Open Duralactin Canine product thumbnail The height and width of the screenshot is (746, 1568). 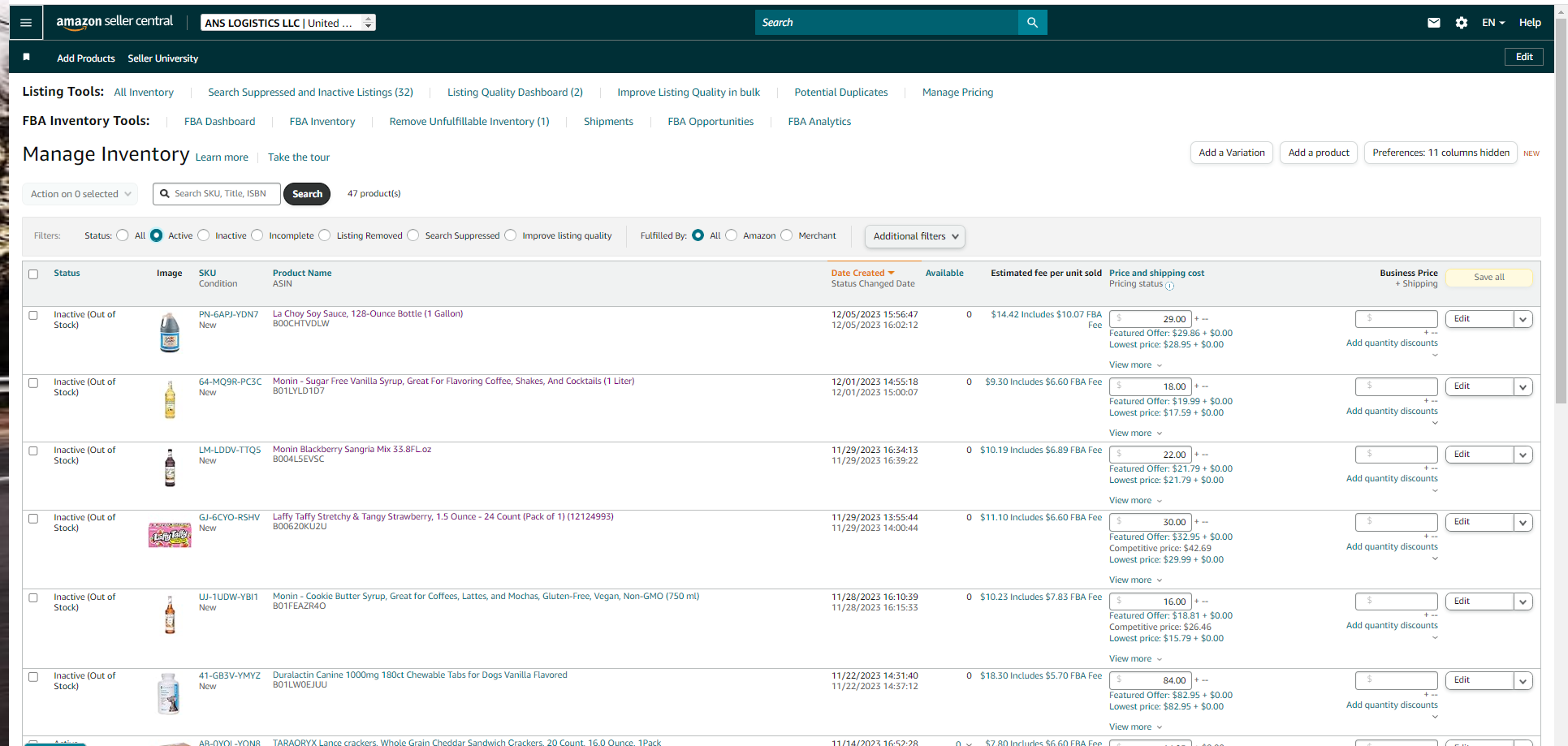pyautogui.click(x=169, y=694)
